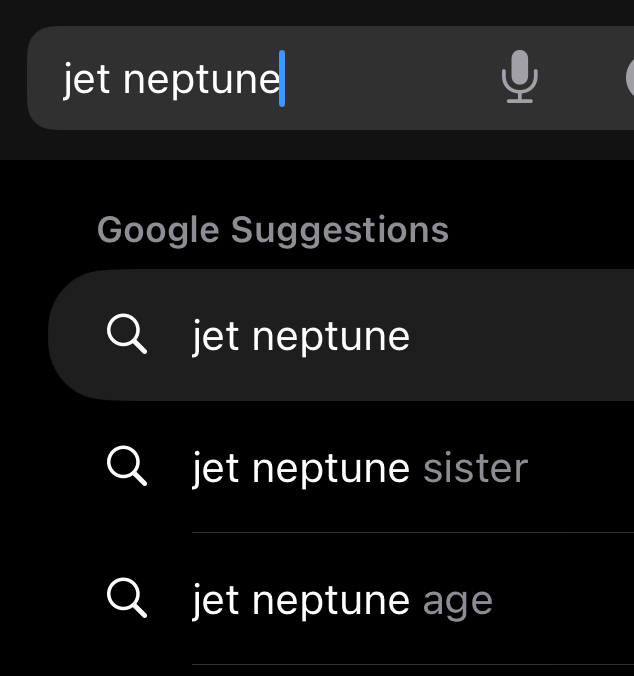The height and width of the screenshot is (676, 634).
Task: Click magnifier icon next to "jet neptune age"
Action: coord(127,598)
